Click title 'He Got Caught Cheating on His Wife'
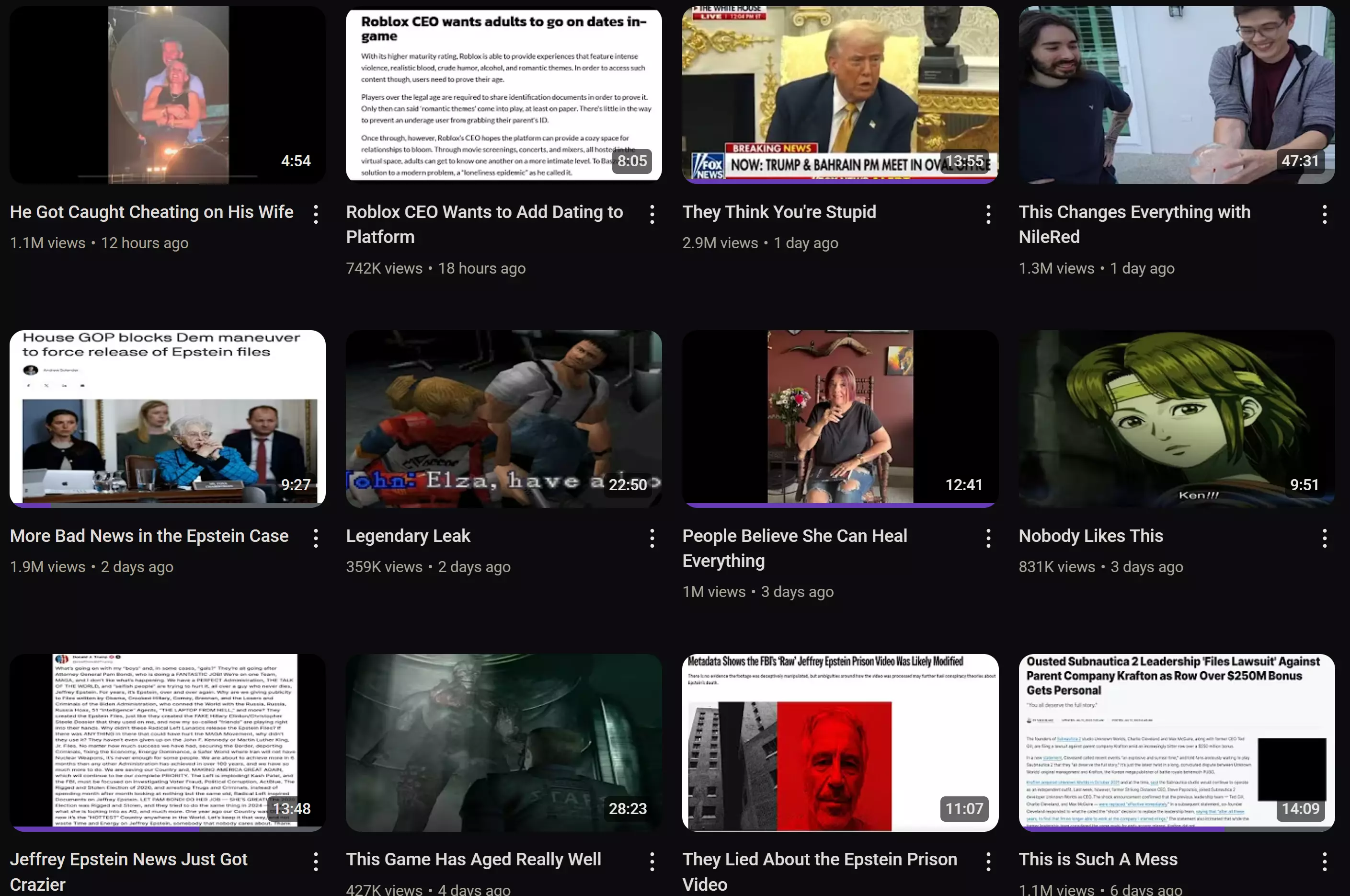This screenshot has width=1350, height=896. 151,212
